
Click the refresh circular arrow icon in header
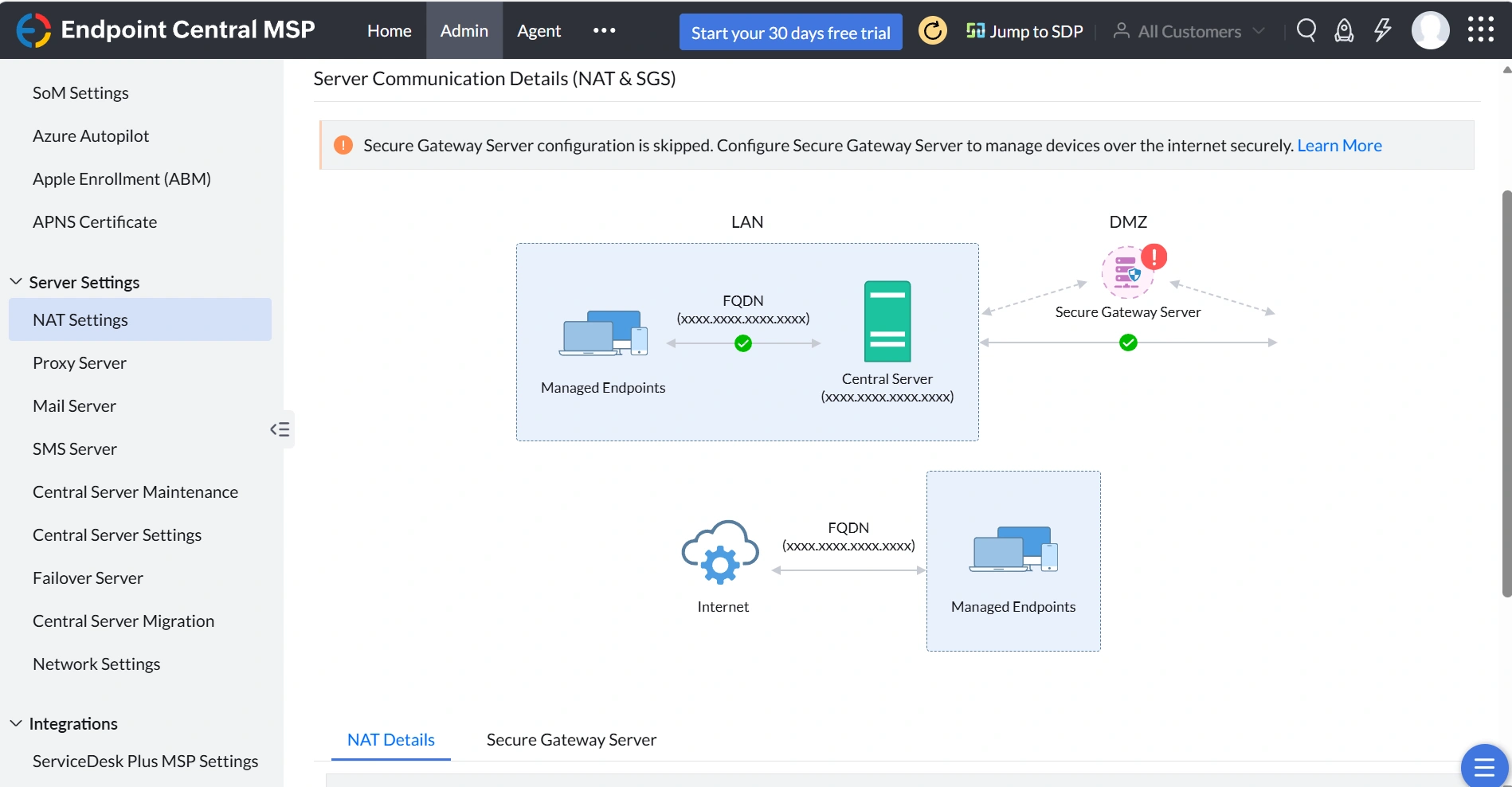click(932, 31)
